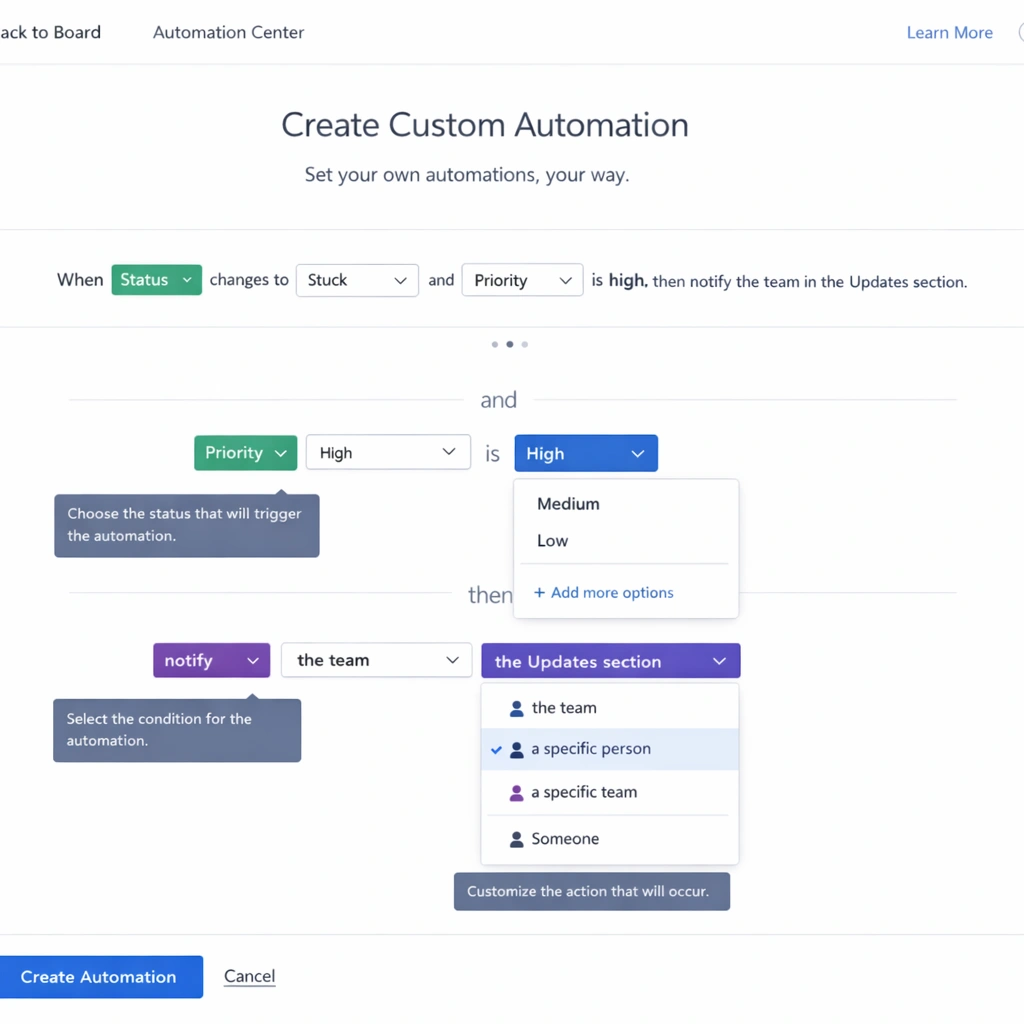
Task: Select Low in the priority options
Action: click(x=552, y=541)
